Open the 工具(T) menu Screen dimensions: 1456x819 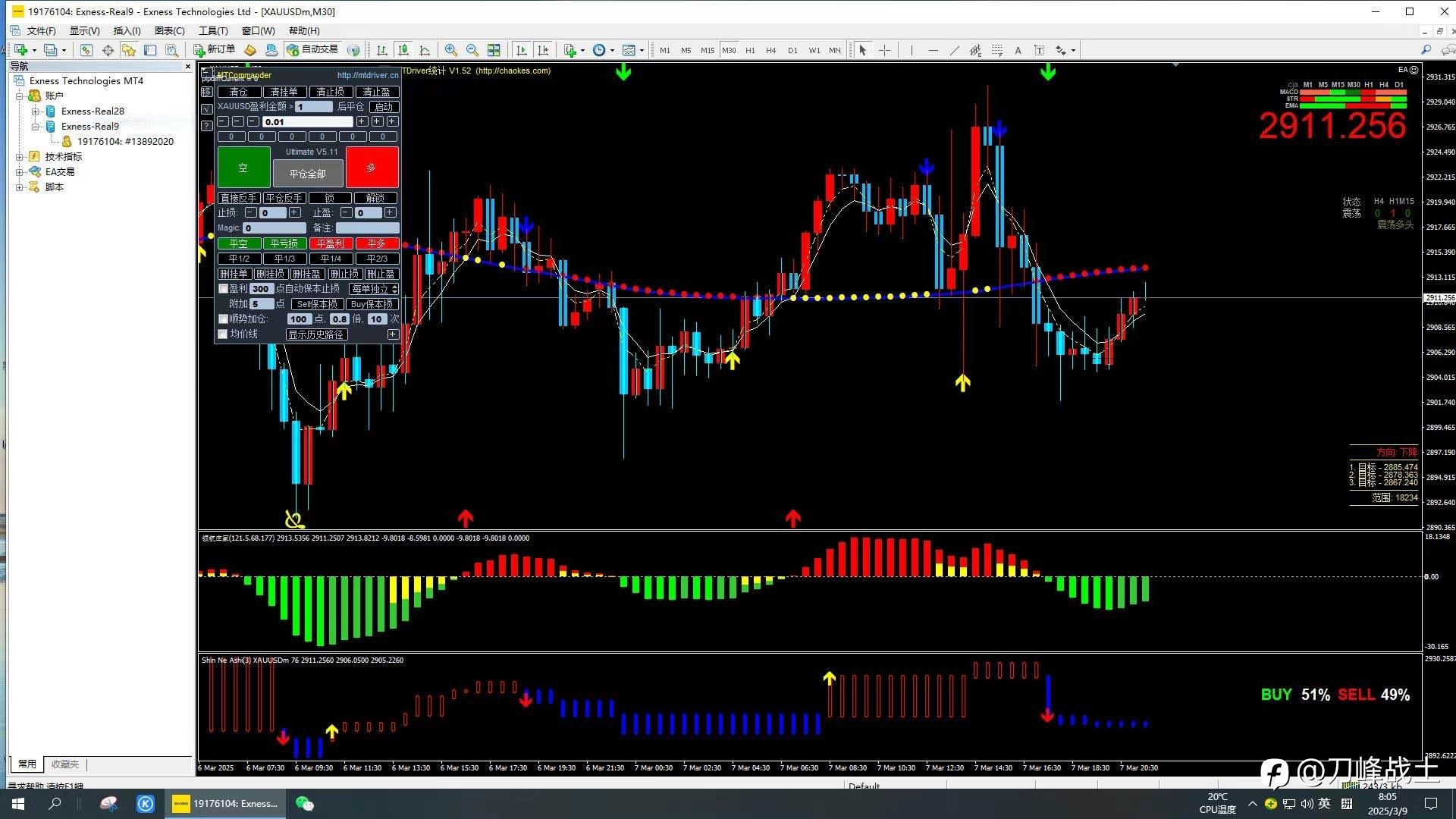click(x=213, y=30)
